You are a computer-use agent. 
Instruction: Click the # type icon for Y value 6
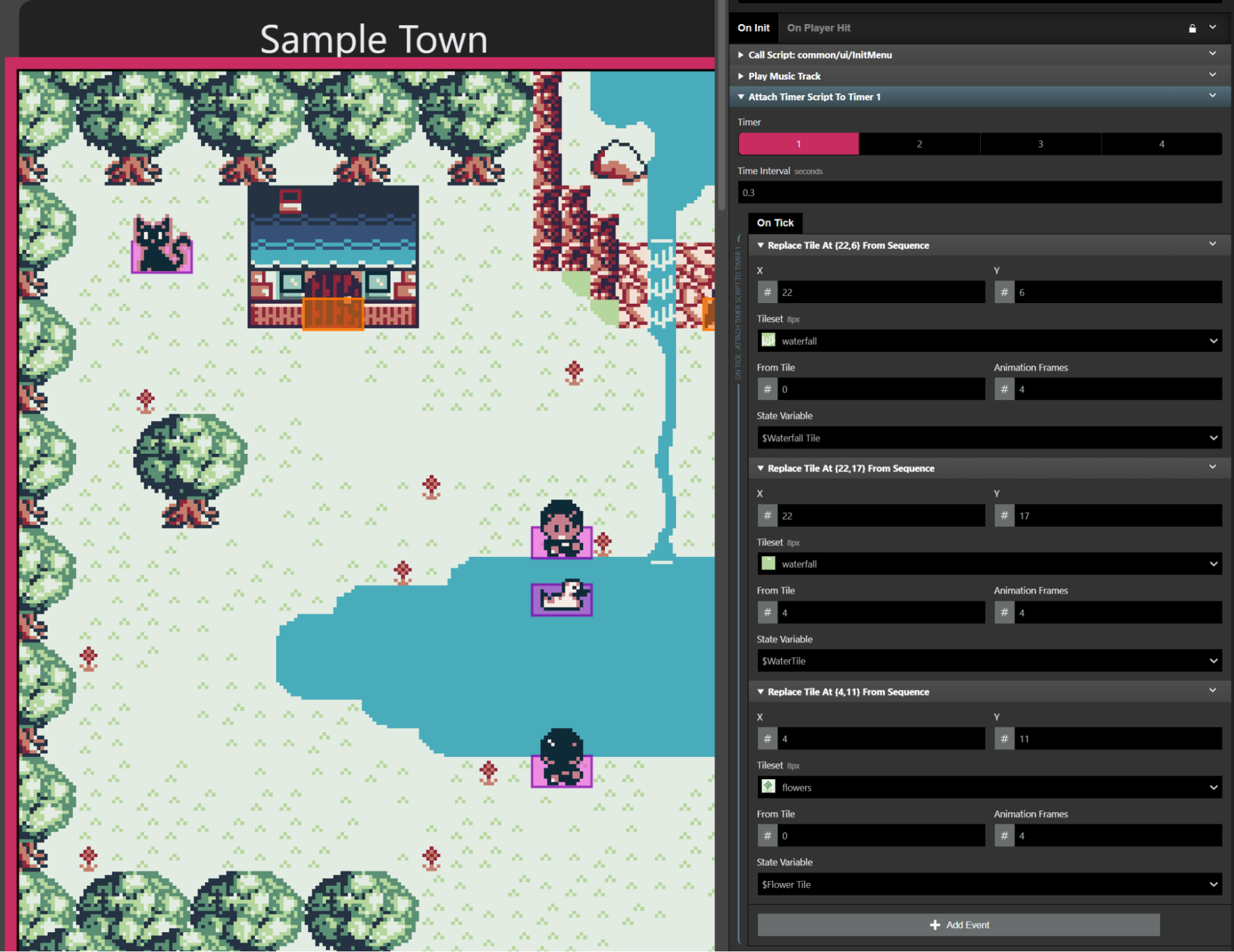click(x=1004, y=293)
